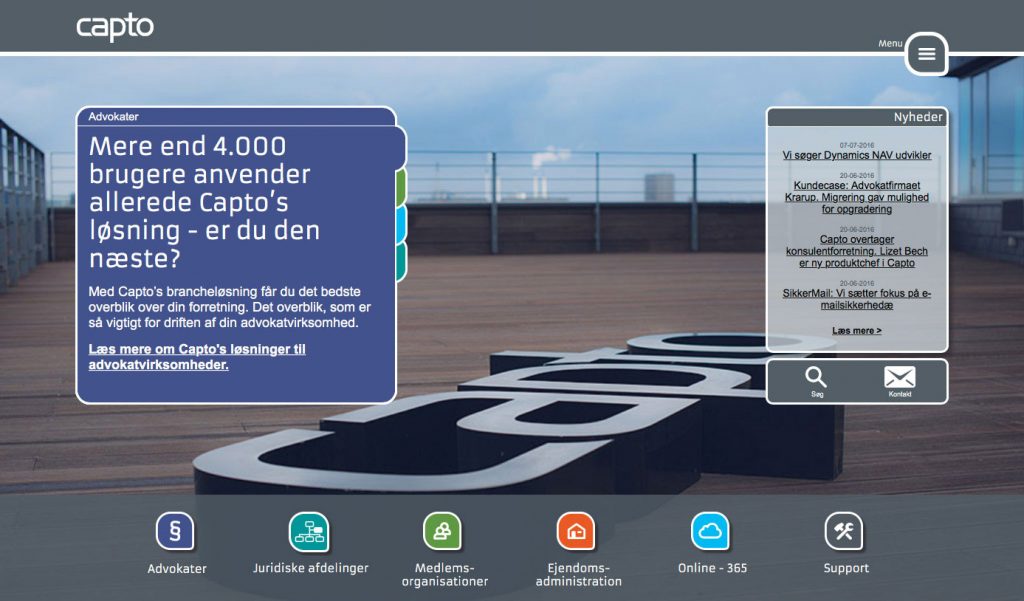Image resolution: width=1024 pixels, height=601 pixels.
Task: Open the hamburger Menu button
Action: pos(926,54)
